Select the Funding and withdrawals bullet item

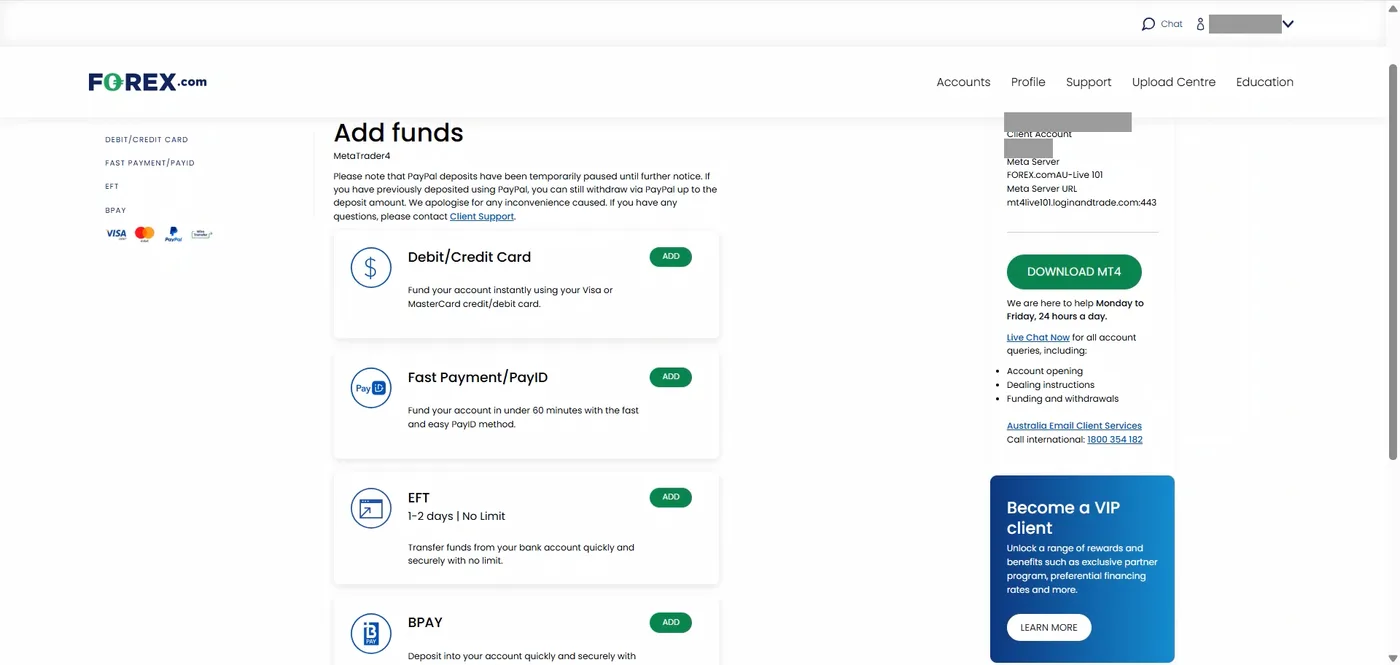1063,399
